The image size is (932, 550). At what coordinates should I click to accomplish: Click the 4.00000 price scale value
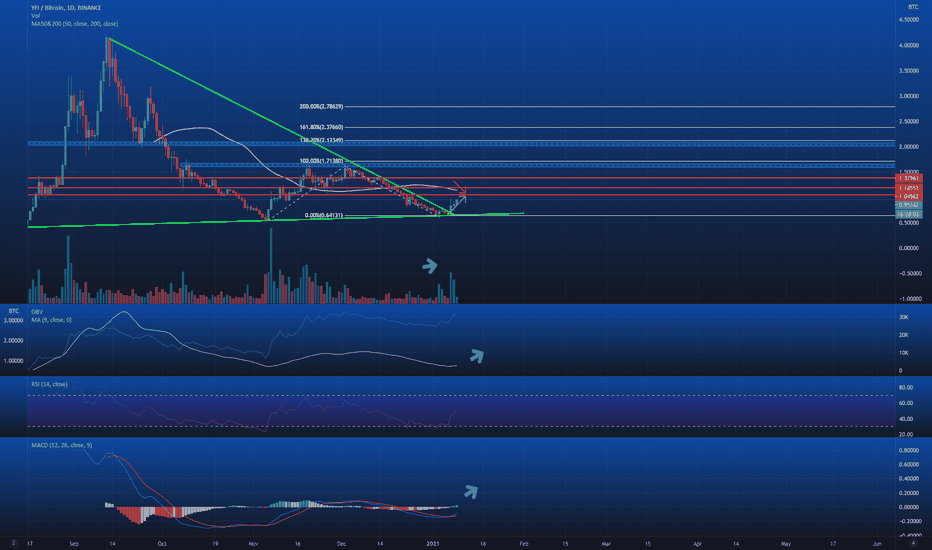tap(909, 45)
